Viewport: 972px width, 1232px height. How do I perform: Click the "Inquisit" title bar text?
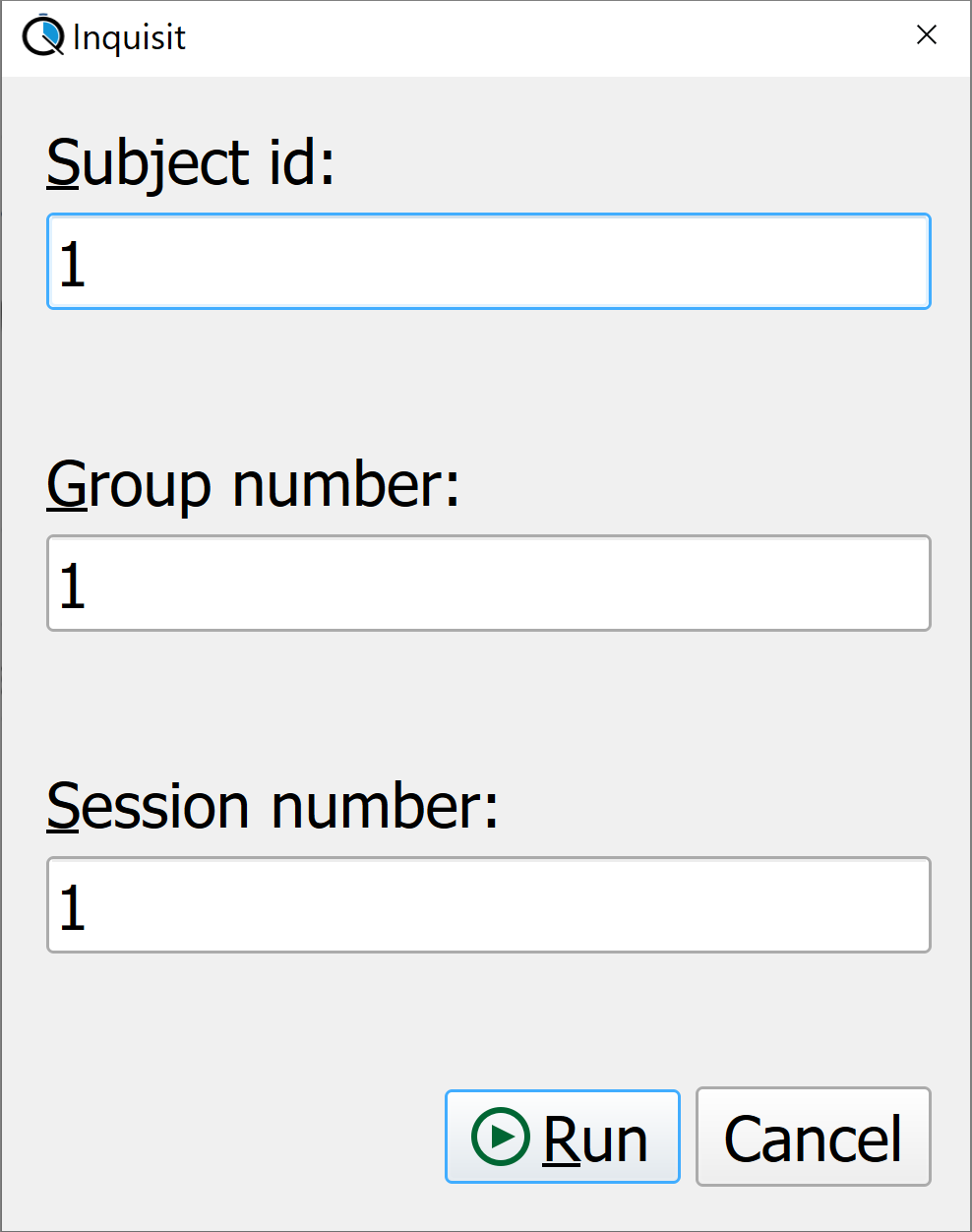[129, 37]
